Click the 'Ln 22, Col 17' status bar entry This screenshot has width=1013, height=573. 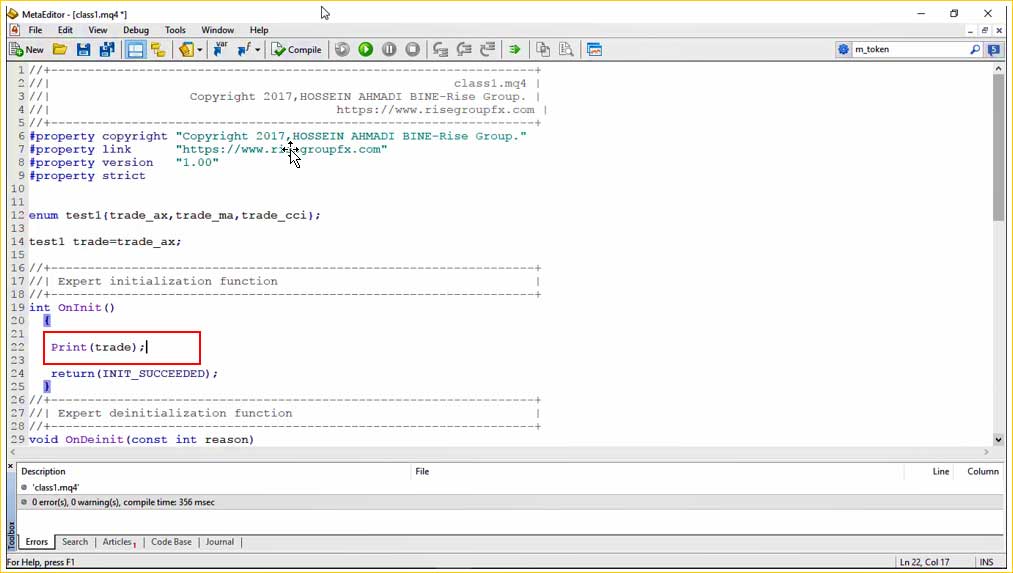coord(924,562)
